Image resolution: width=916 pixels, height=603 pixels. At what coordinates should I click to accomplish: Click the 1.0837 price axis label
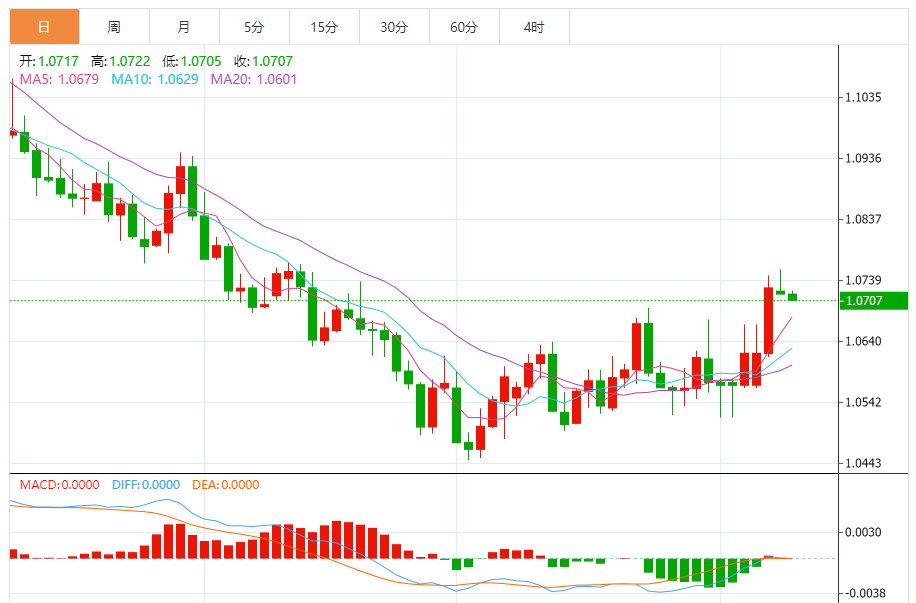pyautogui.click(x=863, y=219)
